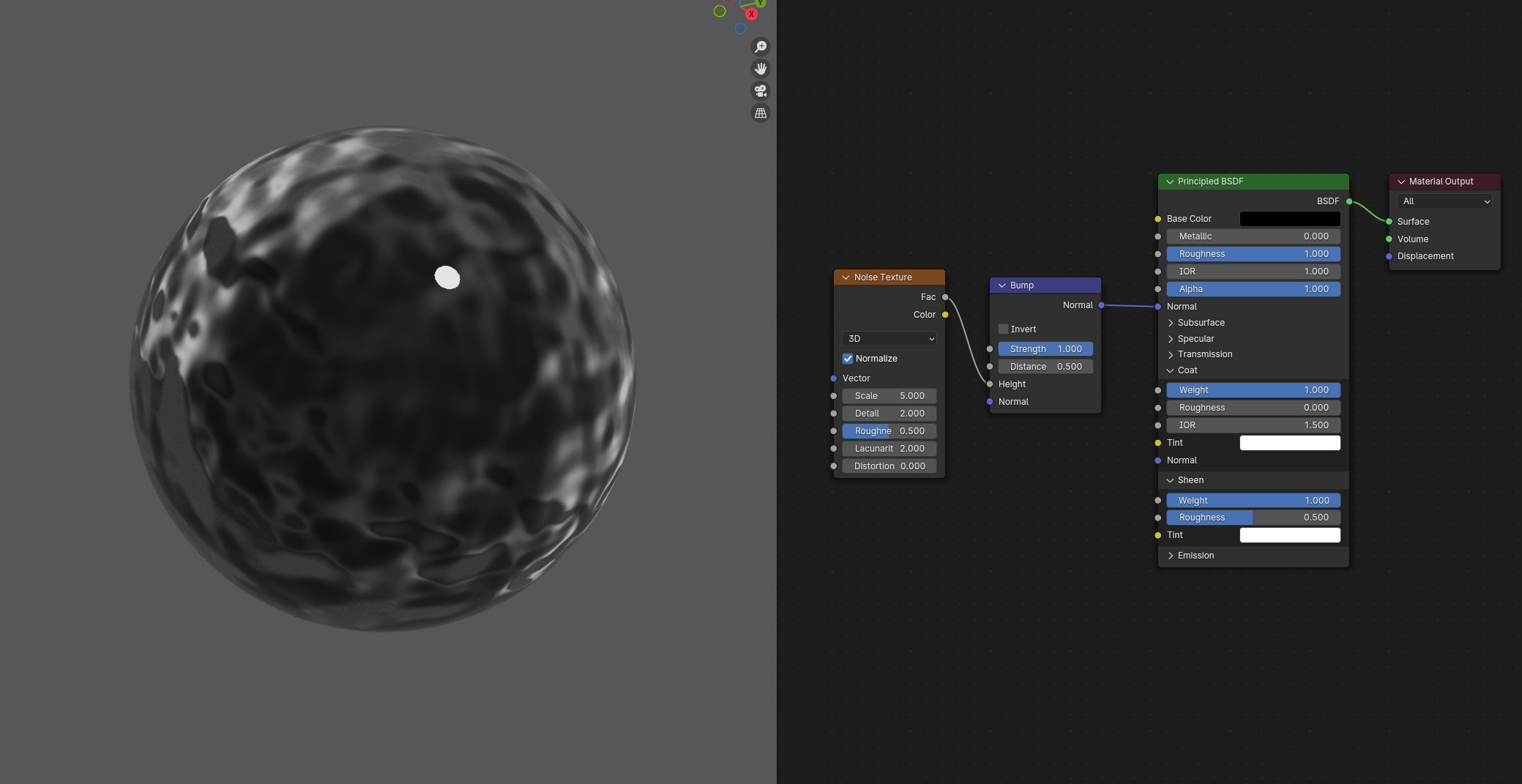Click the green negative Y axis gizmo circle
1522x784 pixels.
point(720,11)
